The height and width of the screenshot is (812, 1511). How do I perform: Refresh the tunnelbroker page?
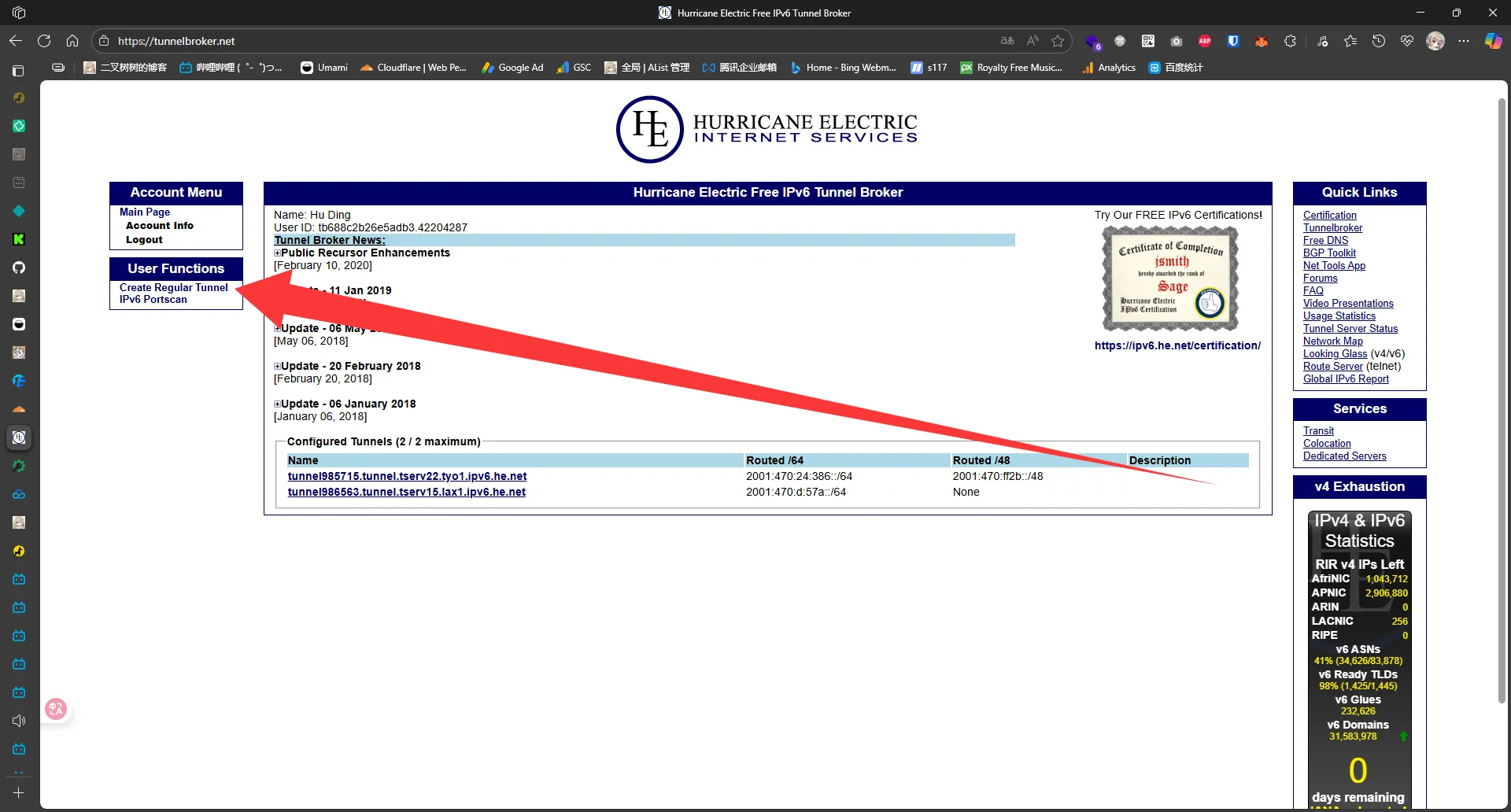click(44, 41)
